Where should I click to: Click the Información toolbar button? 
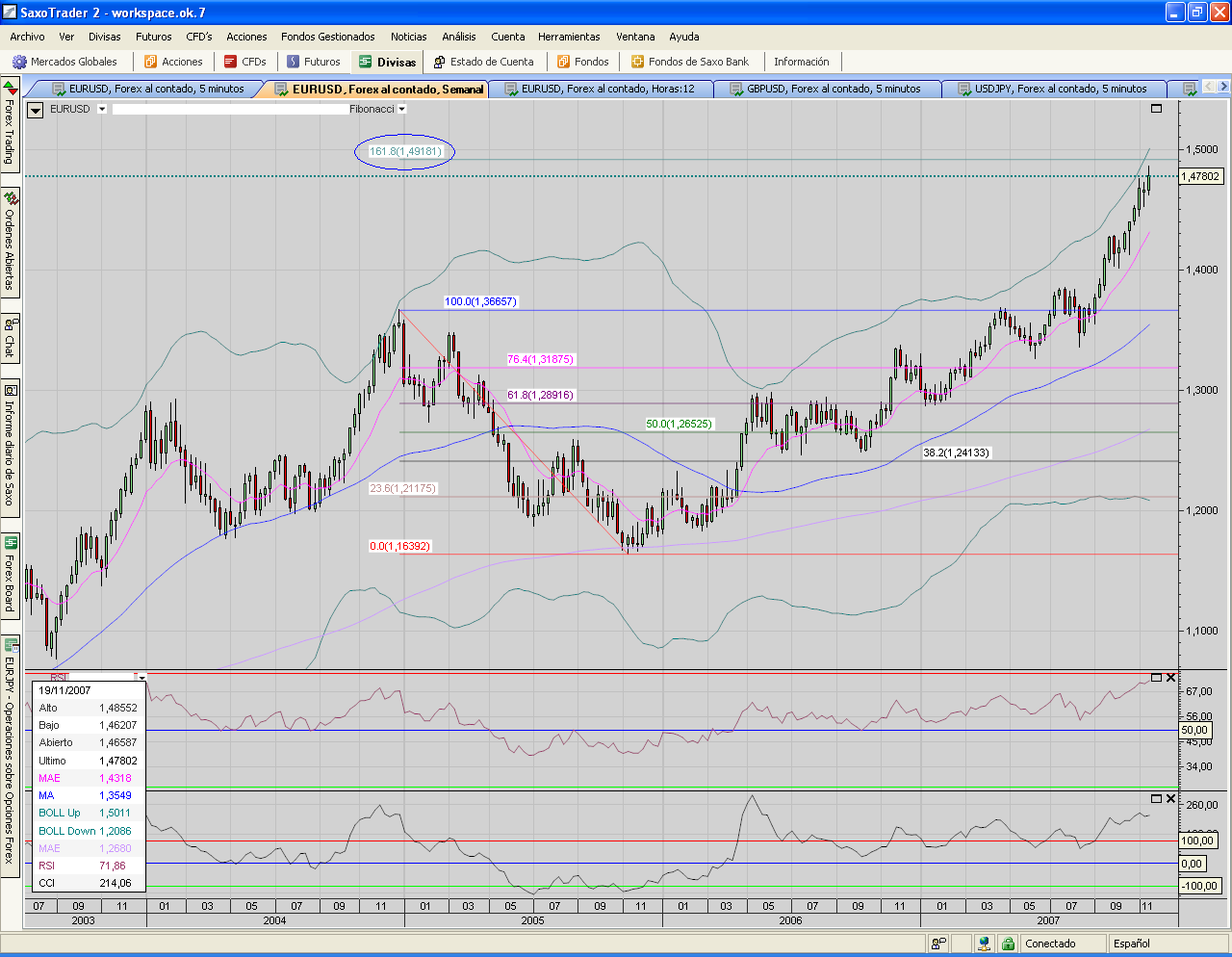[801, 62]
